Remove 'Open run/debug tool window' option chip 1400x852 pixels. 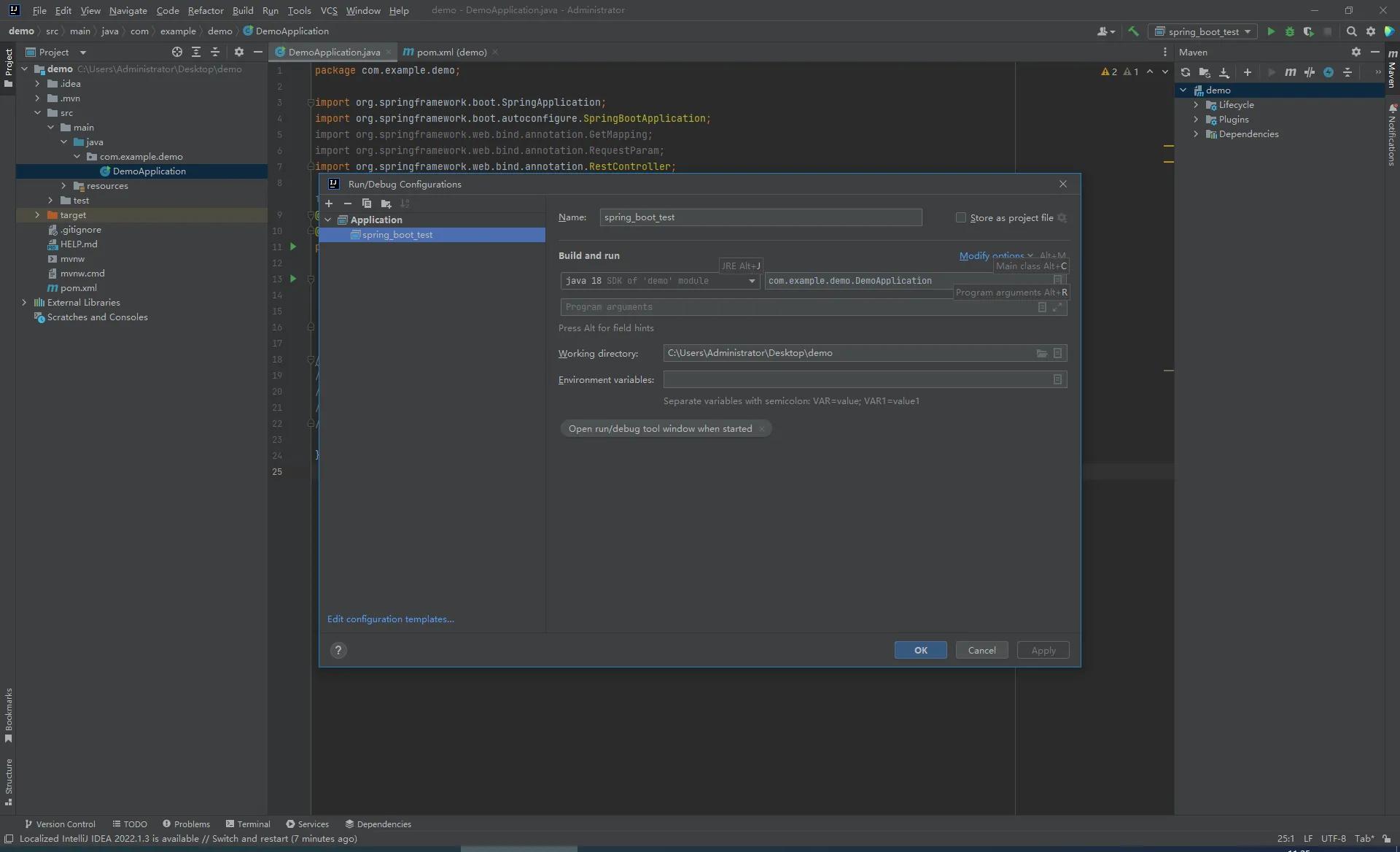coord(762,429)
